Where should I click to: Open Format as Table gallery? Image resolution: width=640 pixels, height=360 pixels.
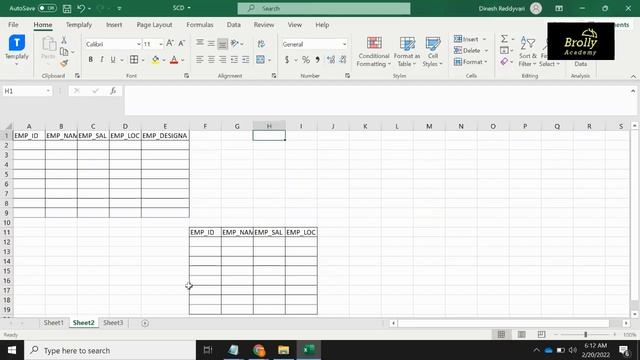407,51
